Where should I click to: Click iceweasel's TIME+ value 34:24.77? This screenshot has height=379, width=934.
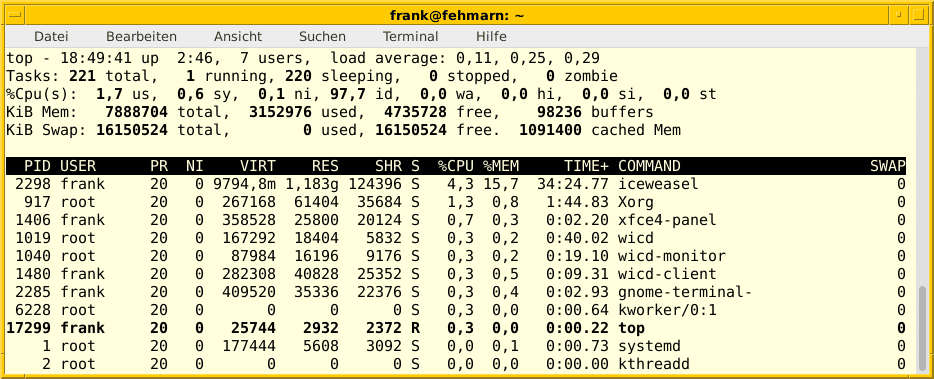pos(573,184)
